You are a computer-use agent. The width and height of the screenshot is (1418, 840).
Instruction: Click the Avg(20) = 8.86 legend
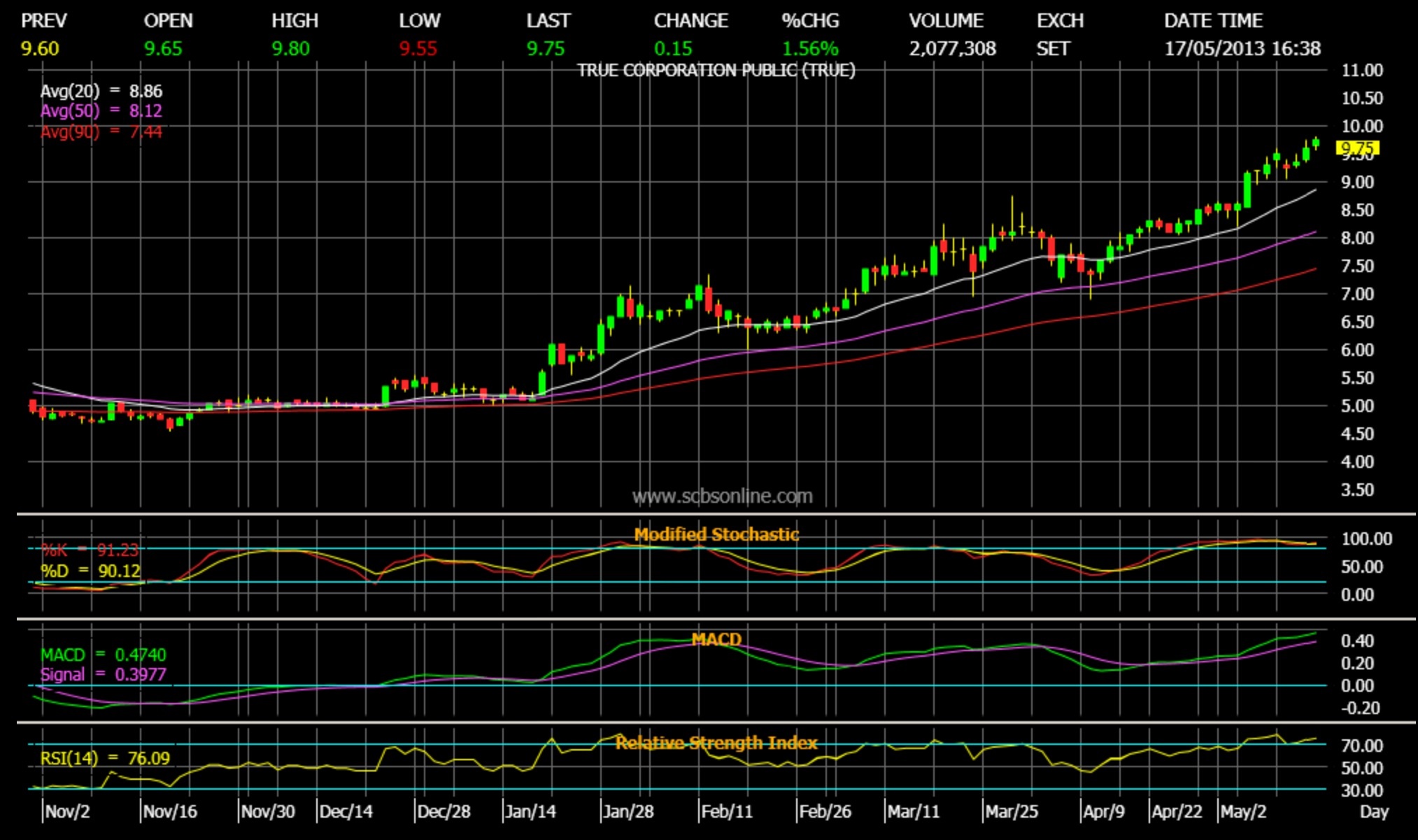coord(101,91)
